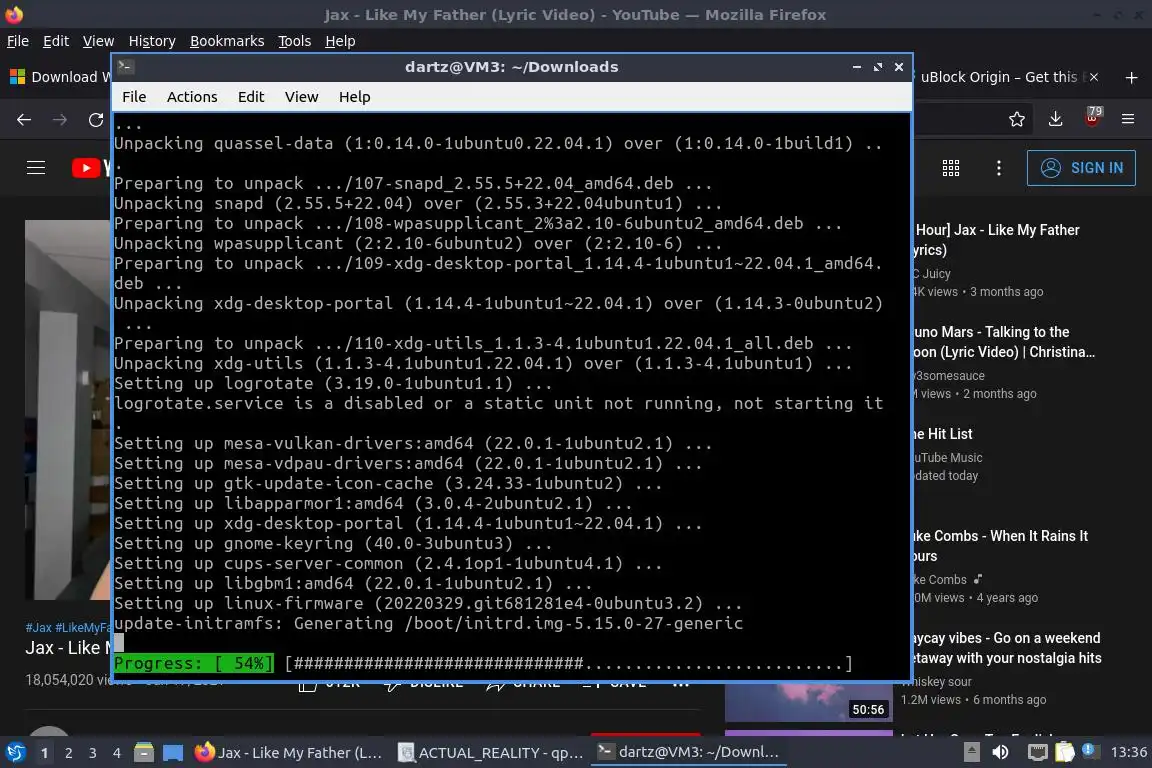Open The Hit List playlist link
This screenshot has height=768, width=1152.
[x=943, y=434]
